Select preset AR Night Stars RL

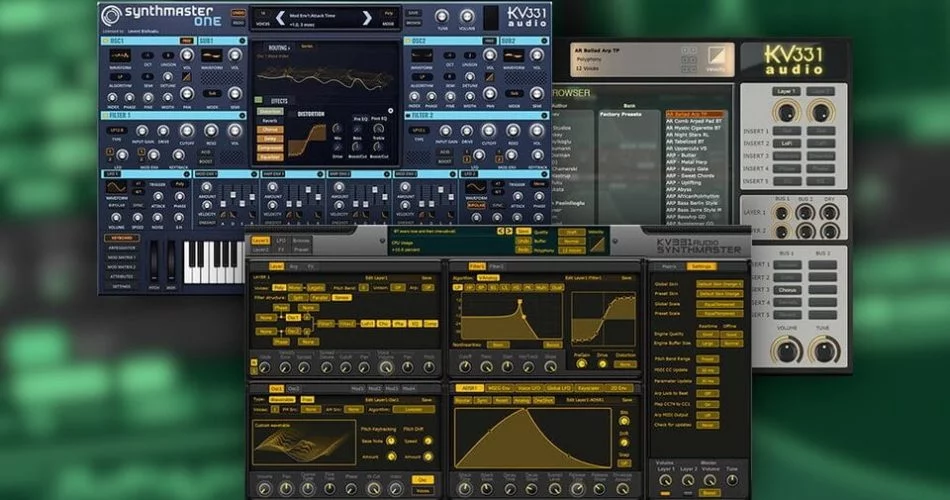tap(687, 135)
